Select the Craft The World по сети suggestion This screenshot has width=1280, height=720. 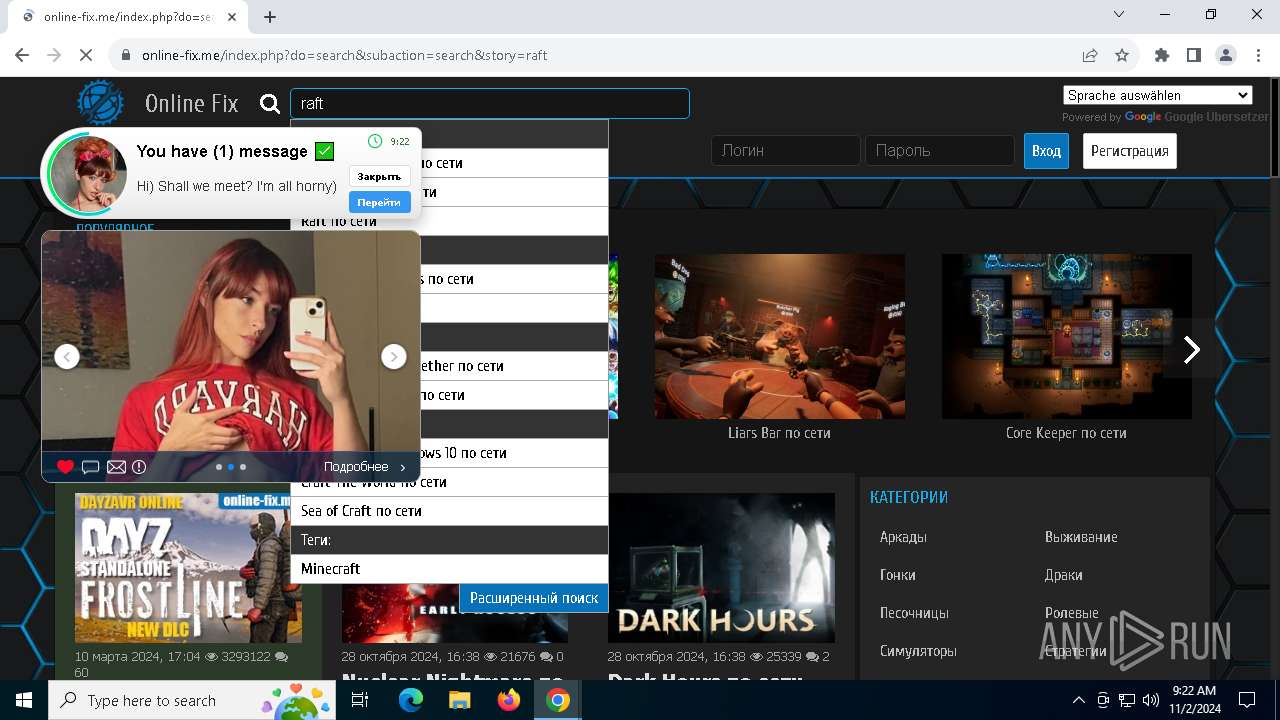[449, 482]
